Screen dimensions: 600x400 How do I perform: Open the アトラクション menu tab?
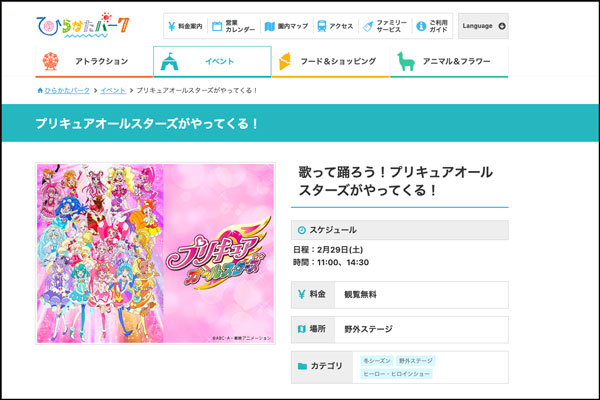[92, 61]
